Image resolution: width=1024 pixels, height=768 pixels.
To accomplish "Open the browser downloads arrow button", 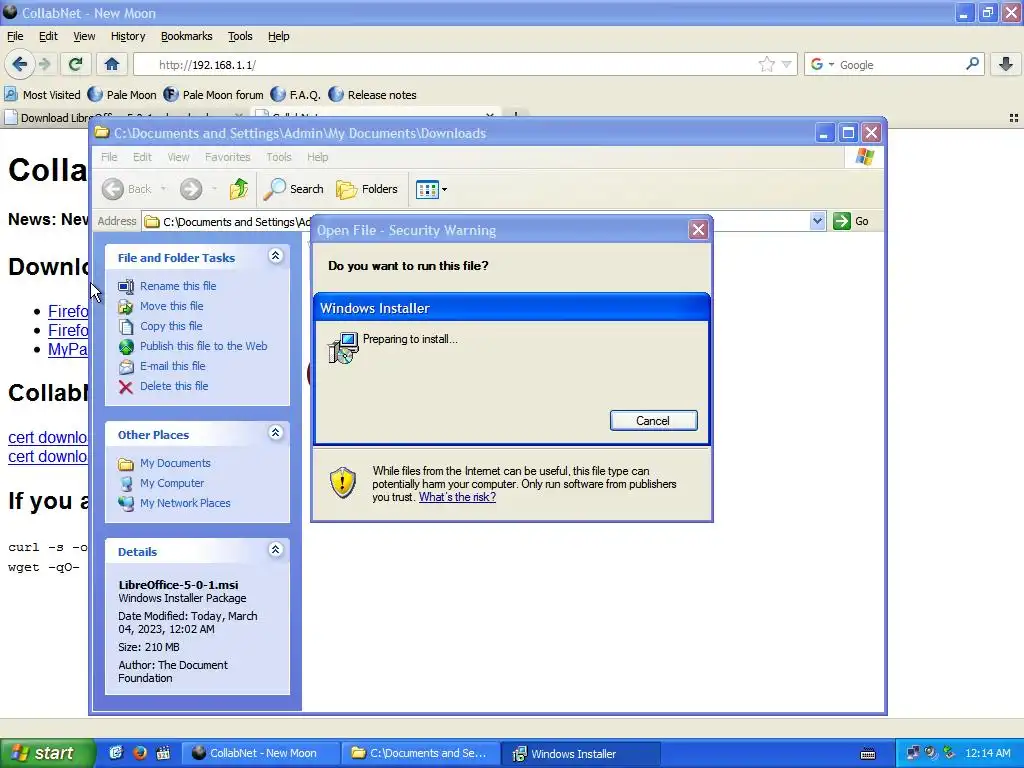I will [1006, 64].
